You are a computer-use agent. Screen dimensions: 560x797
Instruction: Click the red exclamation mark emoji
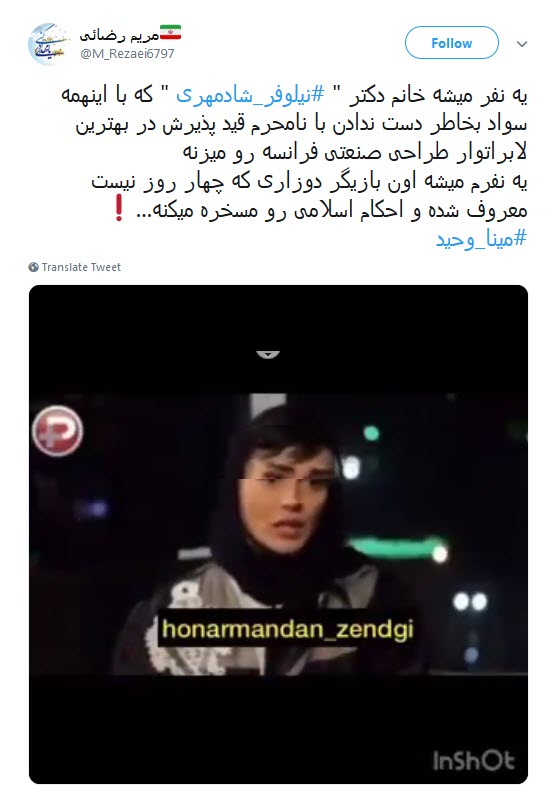pos(118,208)
